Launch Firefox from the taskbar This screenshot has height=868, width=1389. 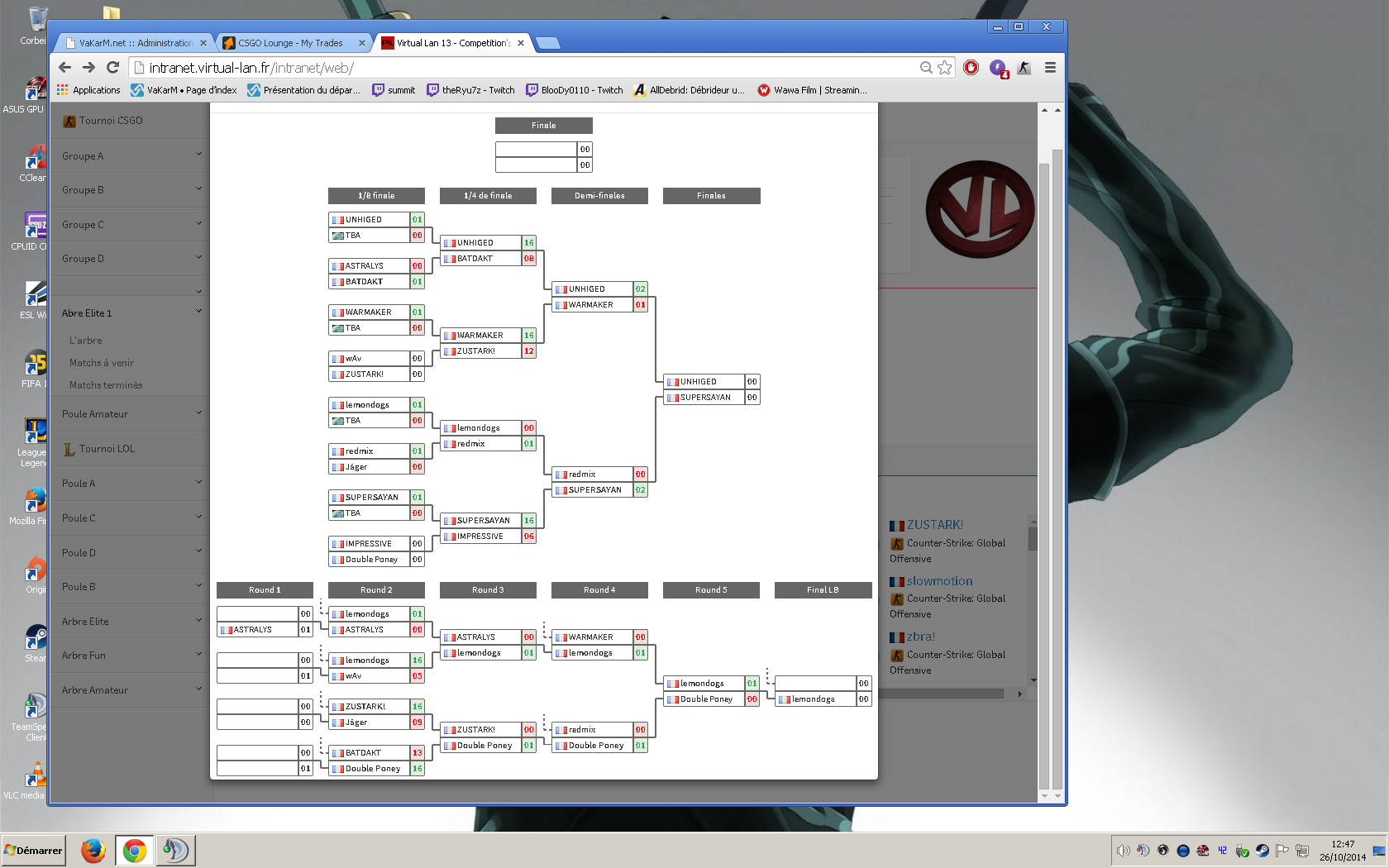tap(93, 850)
